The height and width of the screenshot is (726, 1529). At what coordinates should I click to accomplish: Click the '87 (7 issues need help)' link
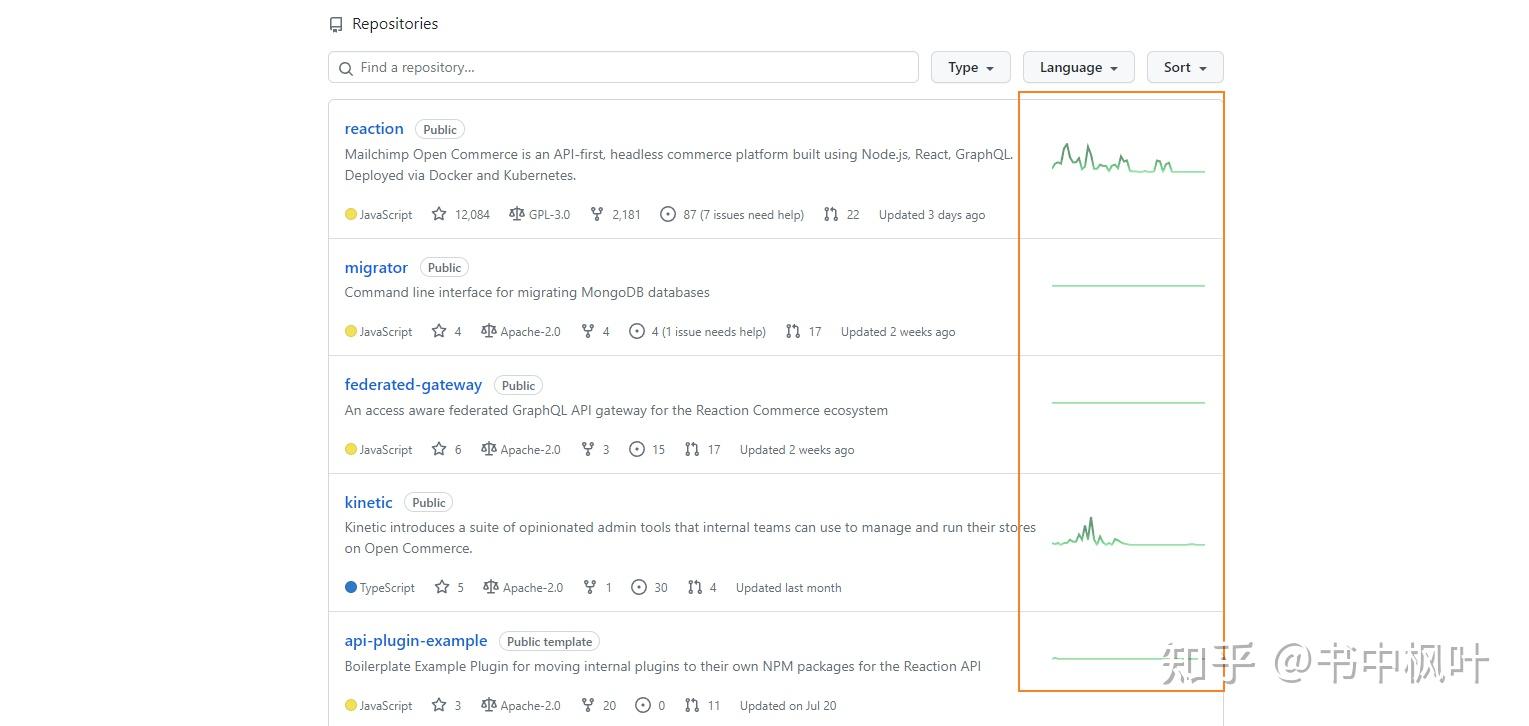746,214
